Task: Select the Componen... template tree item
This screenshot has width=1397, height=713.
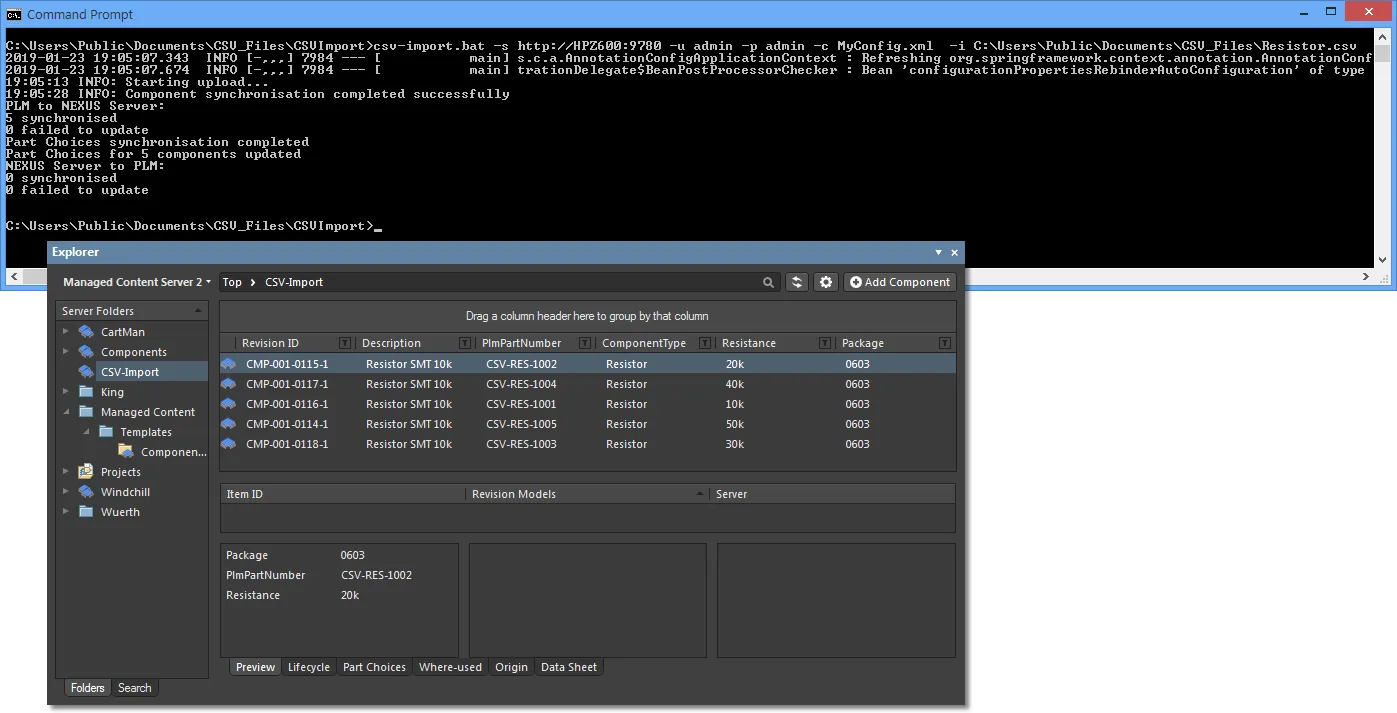Action: point(174,452)
